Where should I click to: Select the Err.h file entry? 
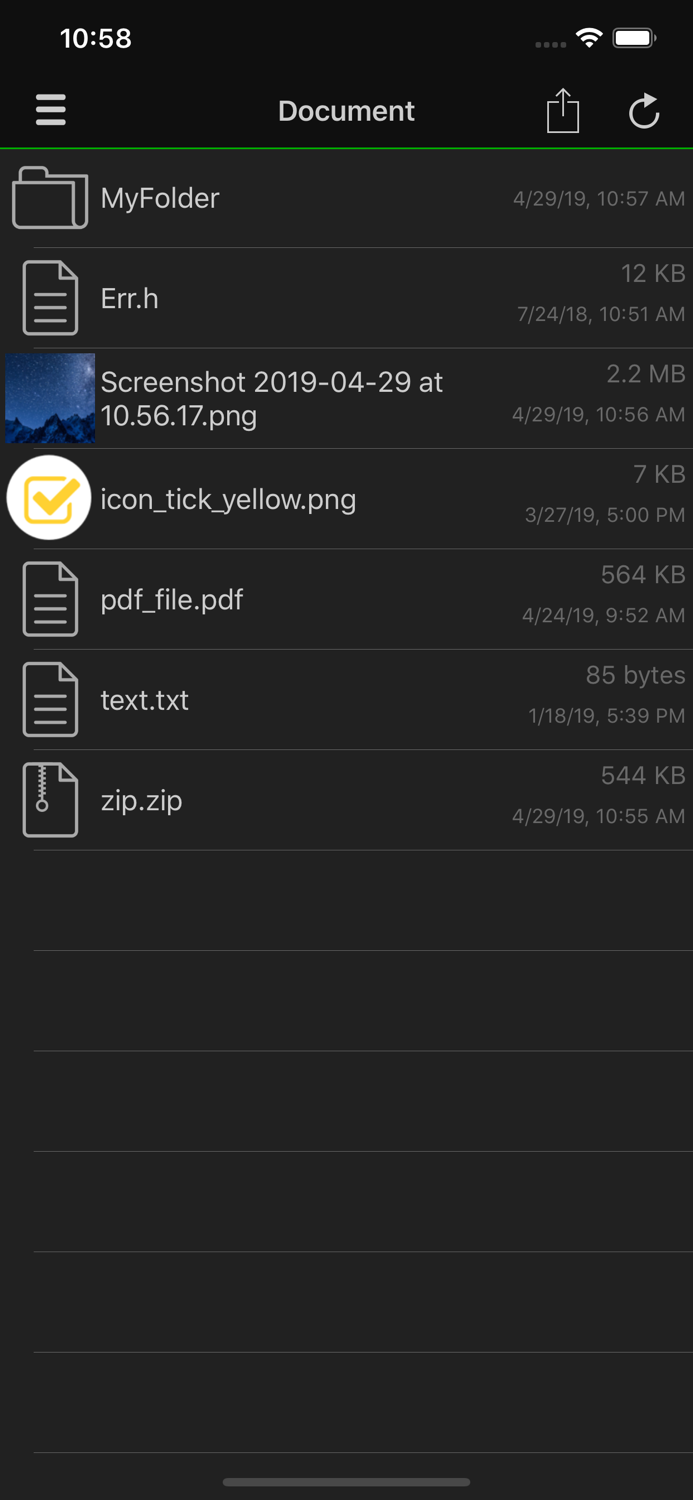pos(300,297)
